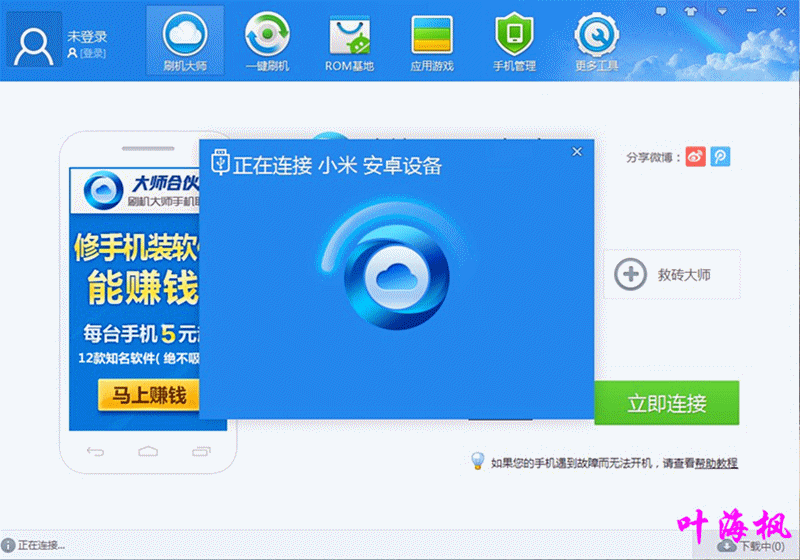Click the [登录] login link

(x=92, y=53)
